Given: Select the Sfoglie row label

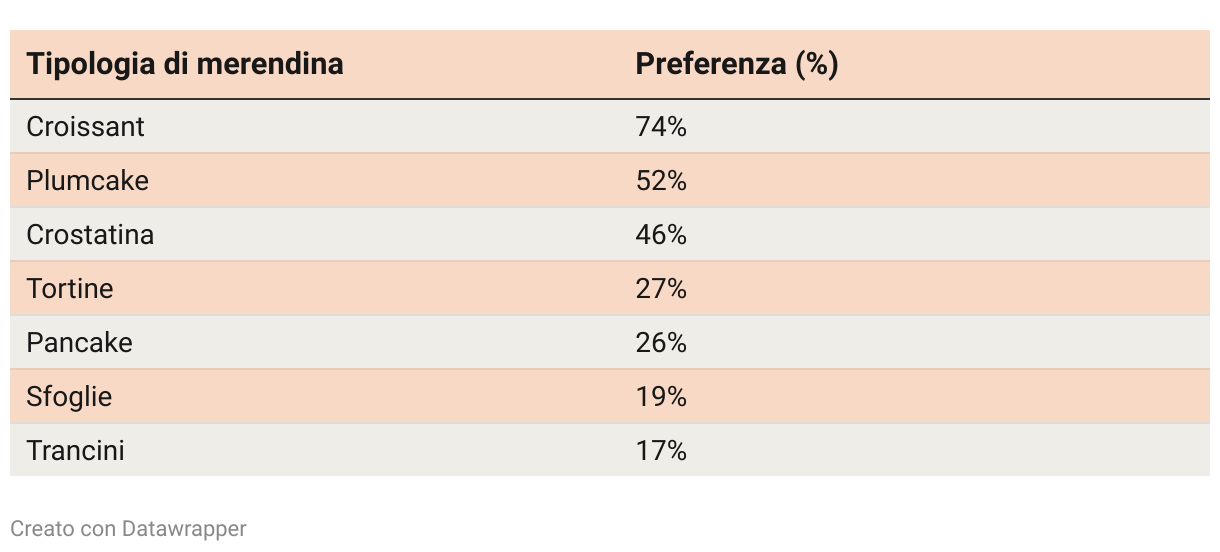Looking at the screenshot, I should (x=69, y=397).
